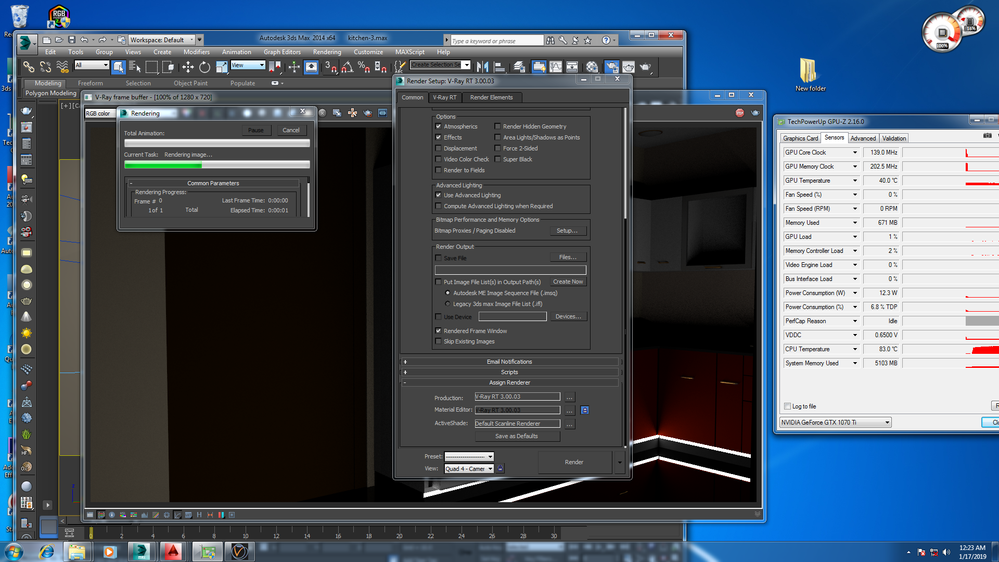
Task: Switch to GPU-Z Advanced tab
Action: pos(863,138)
